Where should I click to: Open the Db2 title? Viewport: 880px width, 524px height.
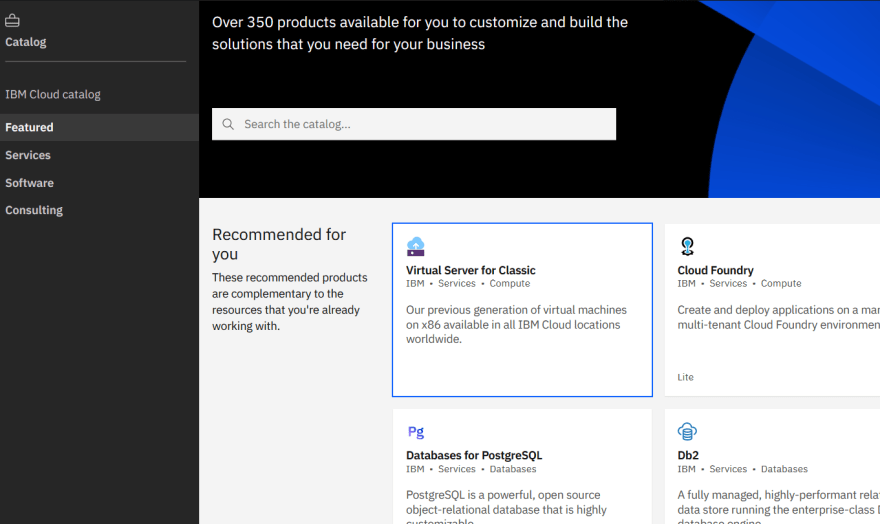688,456
